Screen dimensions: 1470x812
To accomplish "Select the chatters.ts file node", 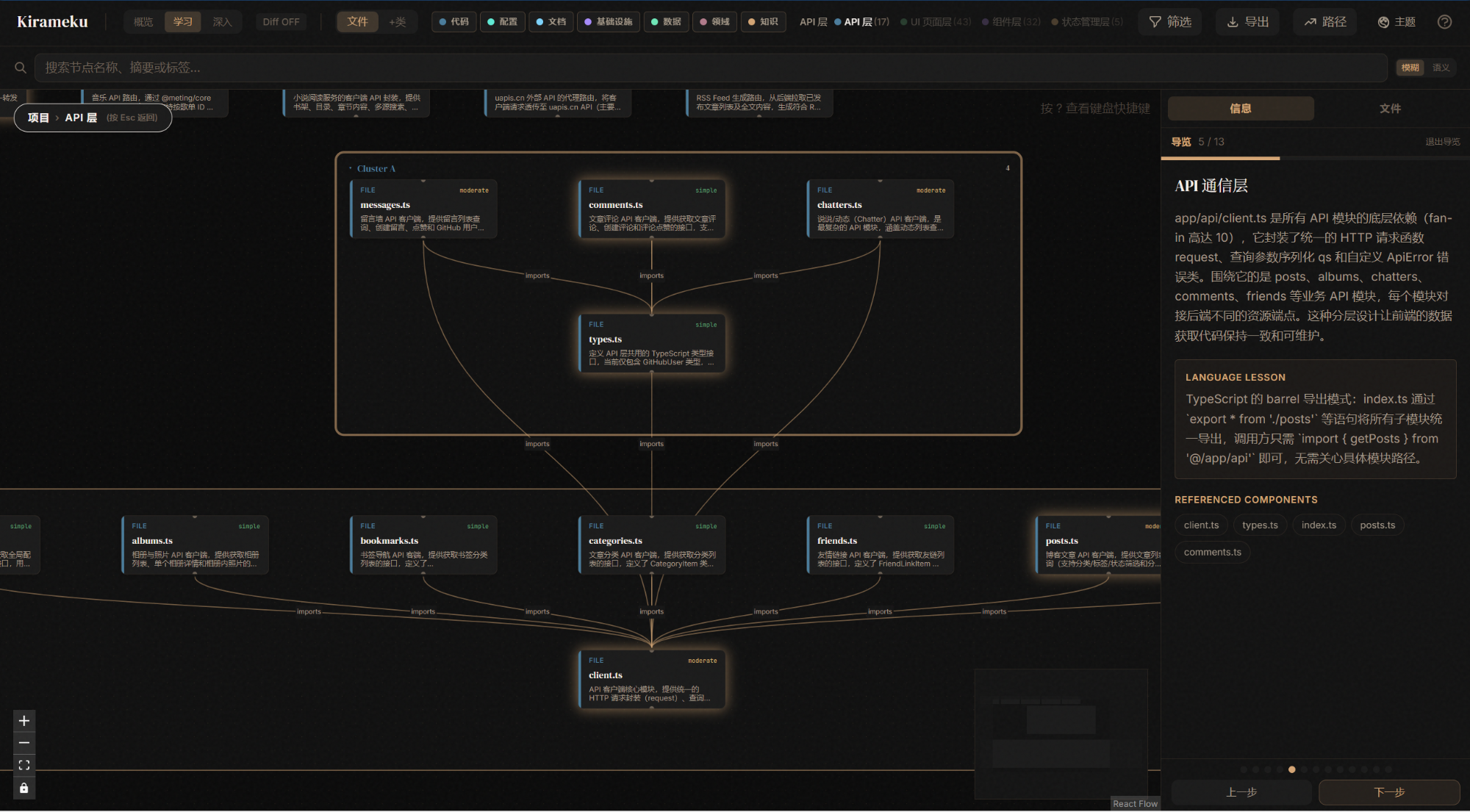I will pyautogui.click(x=881, y=209).
